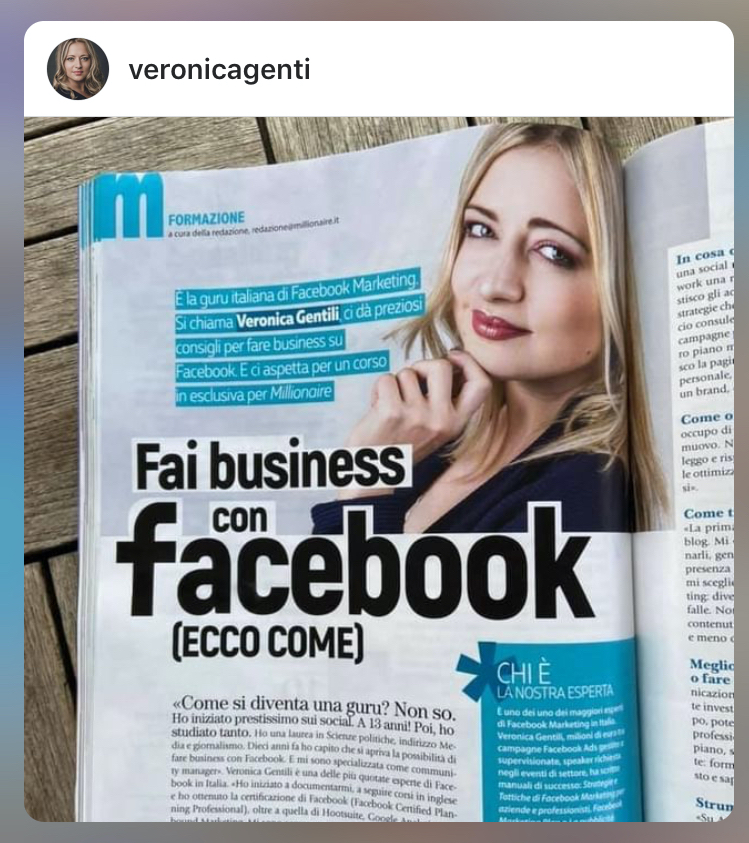The height and width of the screenshot is (843, 749).
Task: Click the 'Fai business' headline
Action: point(270,466)
